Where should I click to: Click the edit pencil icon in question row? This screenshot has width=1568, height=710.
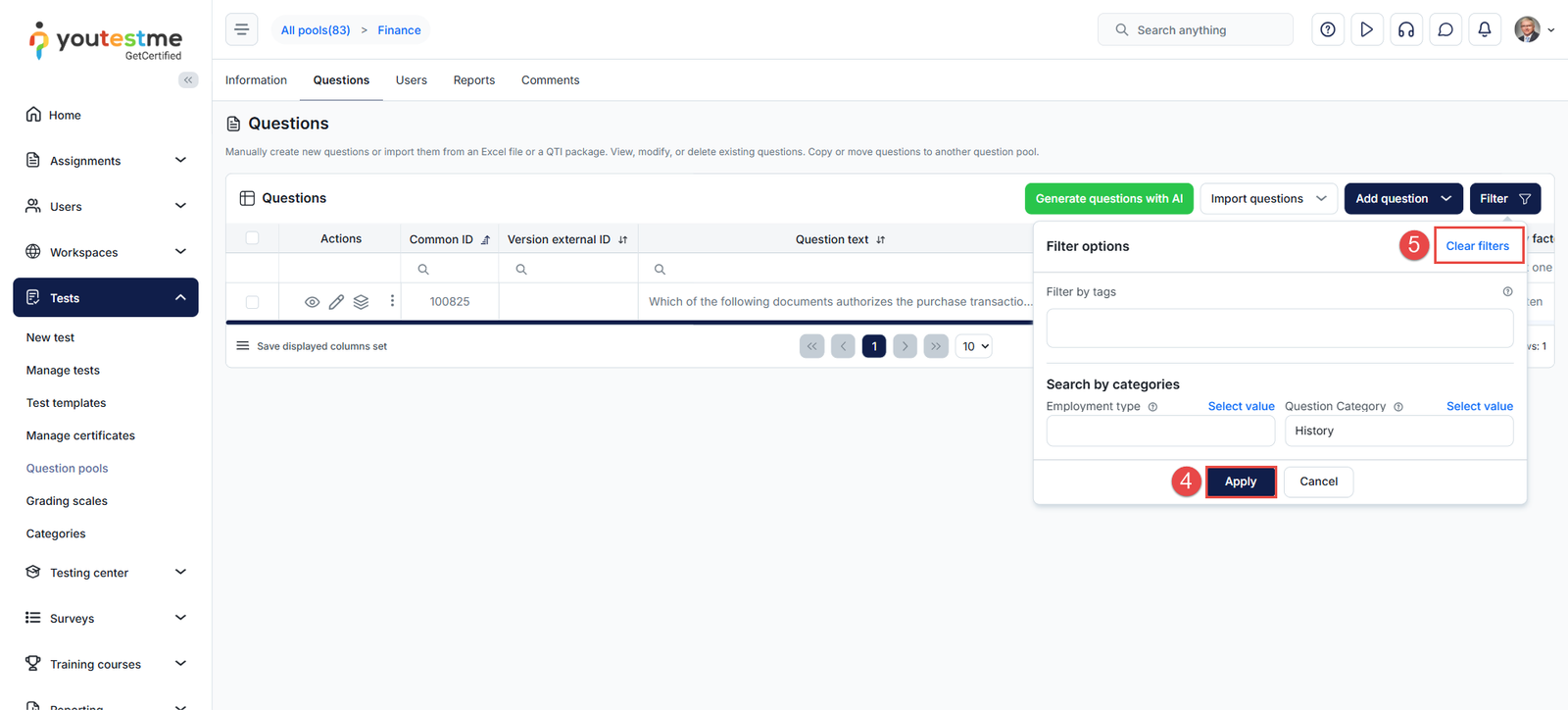coord(336,302)
